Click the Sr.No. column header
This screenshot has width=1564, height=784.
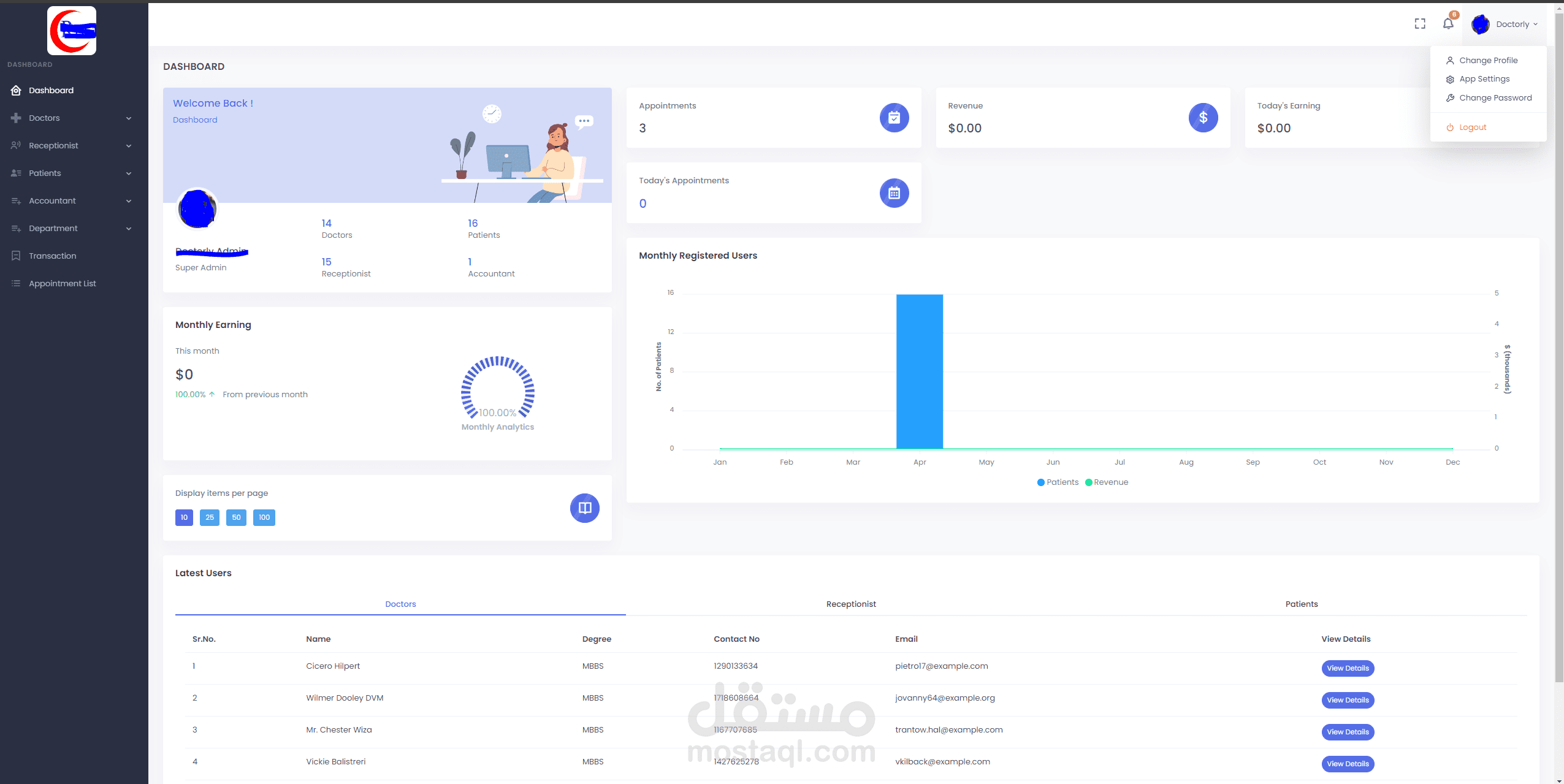point(204,639)
